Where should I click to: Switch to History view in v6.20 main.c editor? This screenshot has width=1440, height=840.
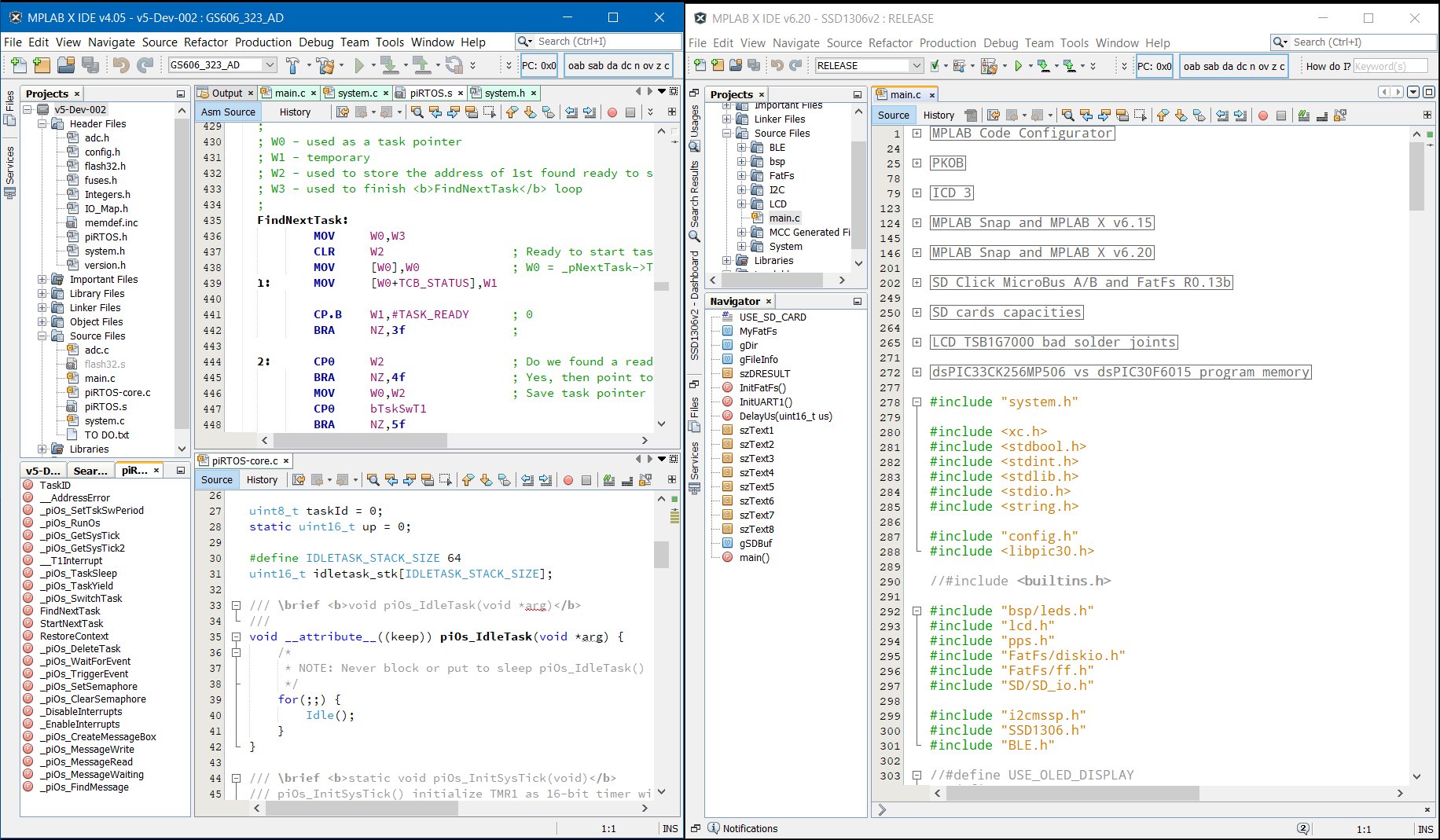[x=939, y=116]
